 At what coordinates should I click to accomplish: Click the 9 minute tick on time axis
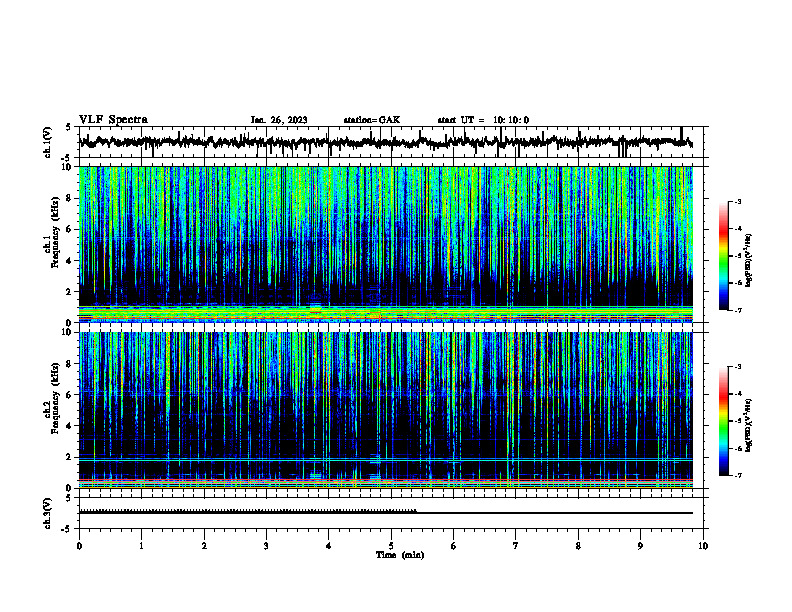[x=640, y=546]
